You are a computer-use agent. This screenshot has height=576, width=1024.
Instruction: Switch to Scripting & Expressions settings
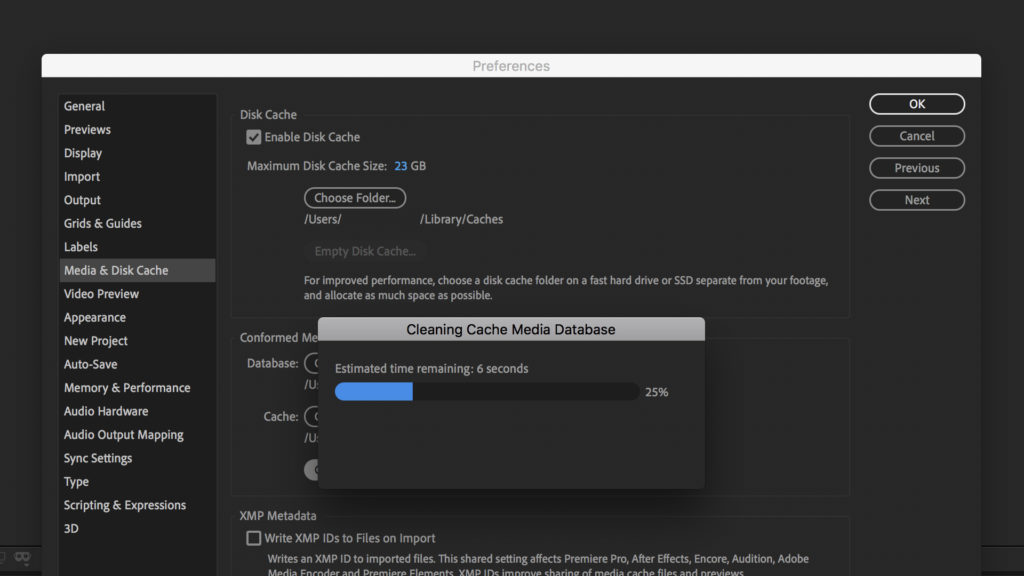click(x=125, y=505)
